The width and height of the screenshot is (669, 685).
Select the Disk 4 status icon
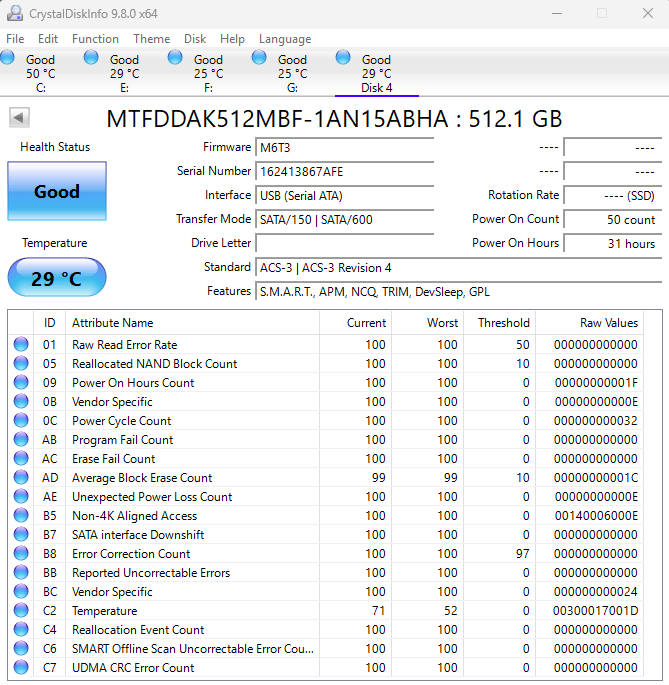tap(343, 58)
